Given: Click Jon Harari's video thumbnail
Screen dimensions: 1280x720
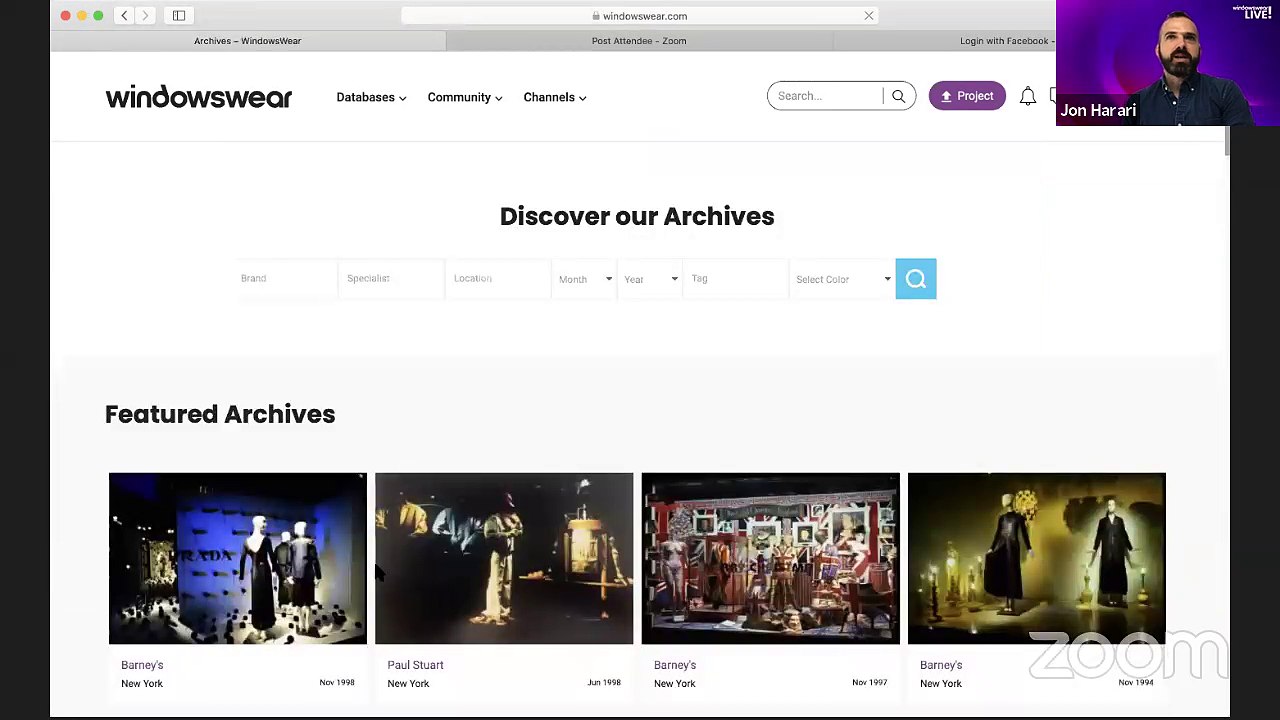Looking at the screenshot, I should (x=1168, y=62).
